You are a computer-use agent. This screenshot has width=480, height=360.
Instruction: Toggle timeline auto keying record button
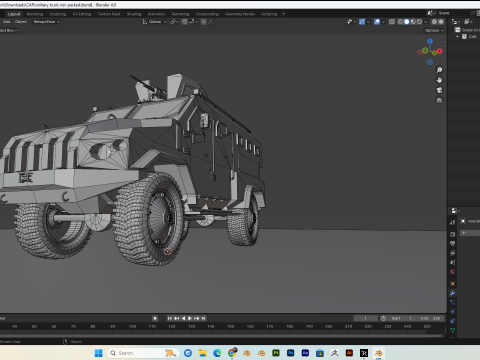click(155, 318)
